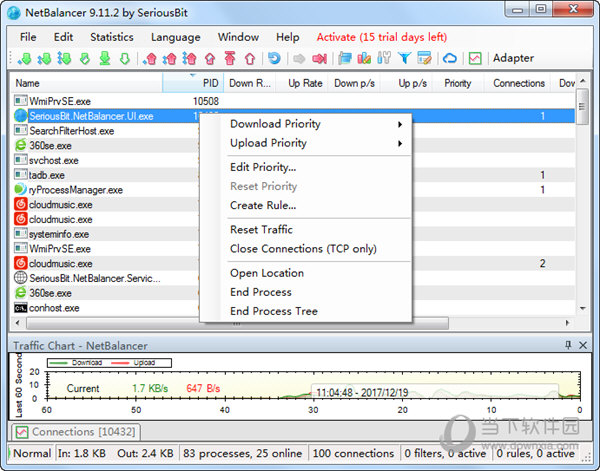Open the Language menu
This screenshot has width=600, height=471.
tap(176, 37)
